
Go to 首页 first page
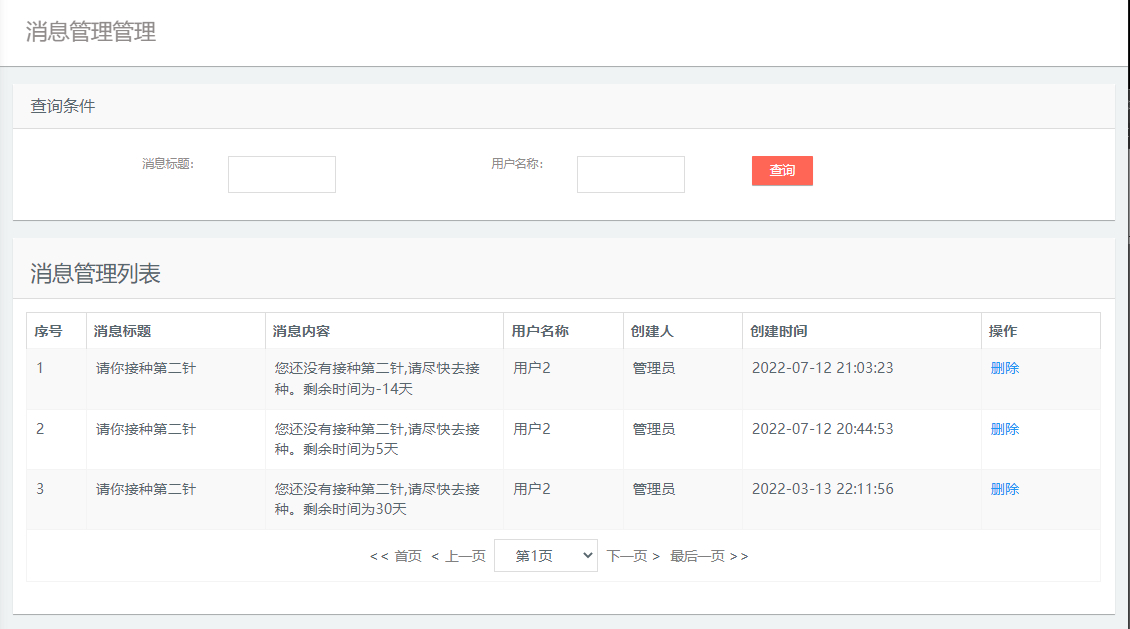click(x=395, y=555)
